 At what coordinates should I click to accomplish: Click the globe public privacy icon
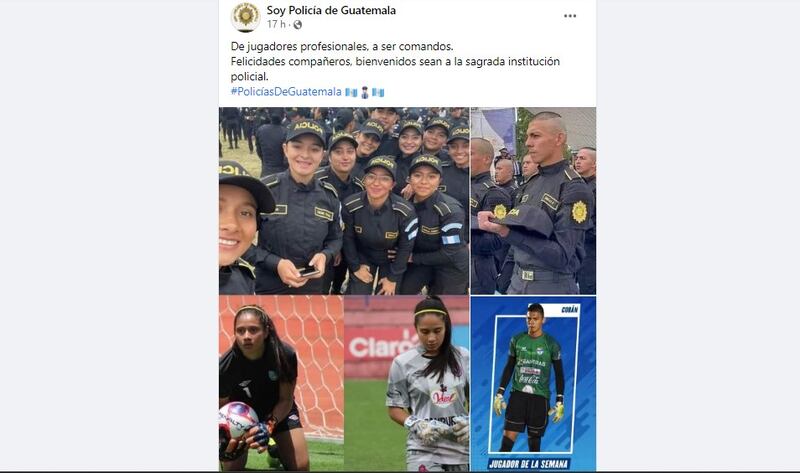click(x=297, y=24)
